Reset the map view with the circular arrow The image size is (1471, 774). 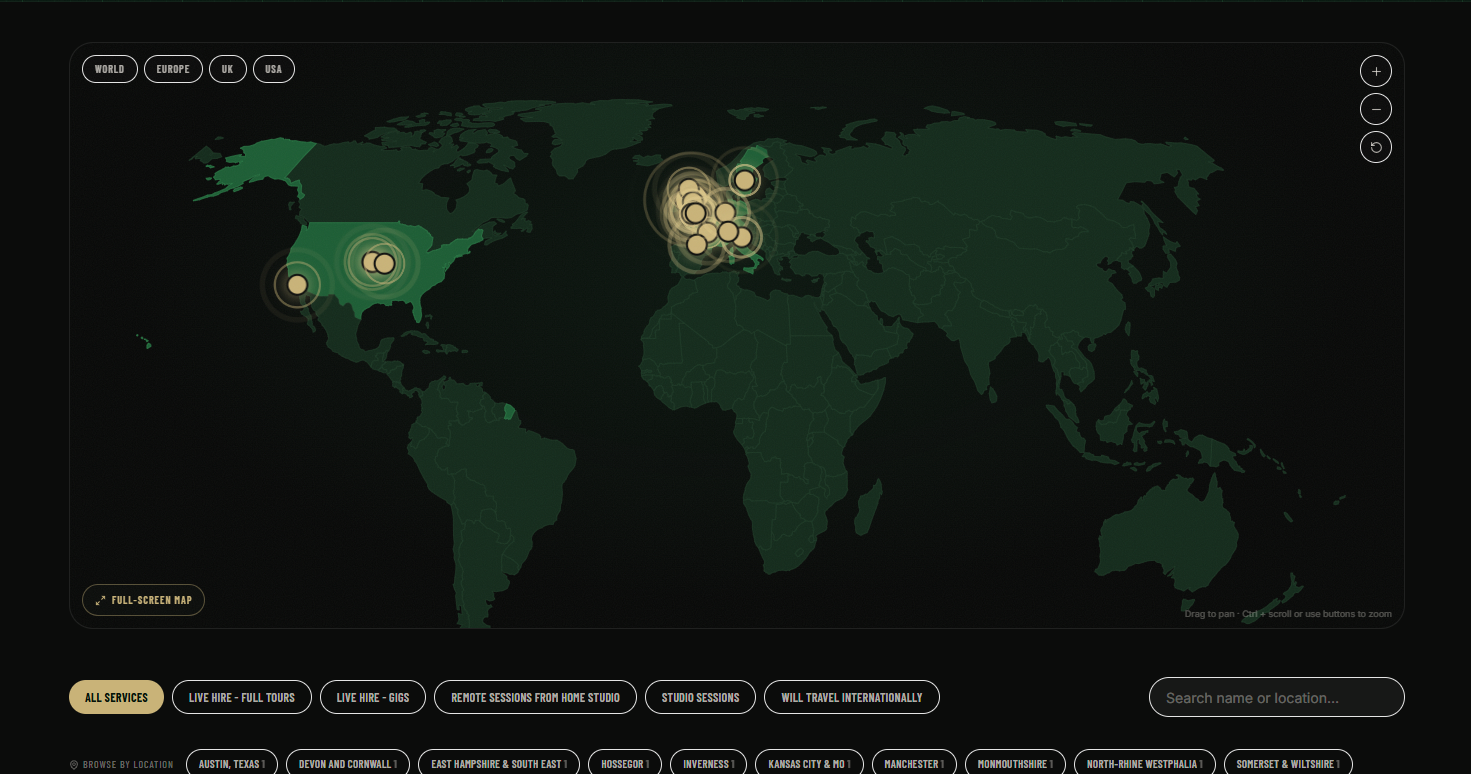coord(1376,147)
